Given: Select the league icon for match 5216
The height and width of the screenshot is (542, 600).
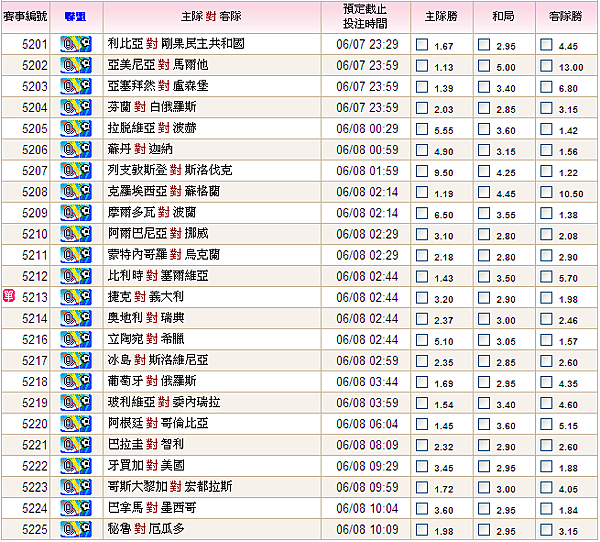Looking at the screenshot, I should (x=76, y=340).
